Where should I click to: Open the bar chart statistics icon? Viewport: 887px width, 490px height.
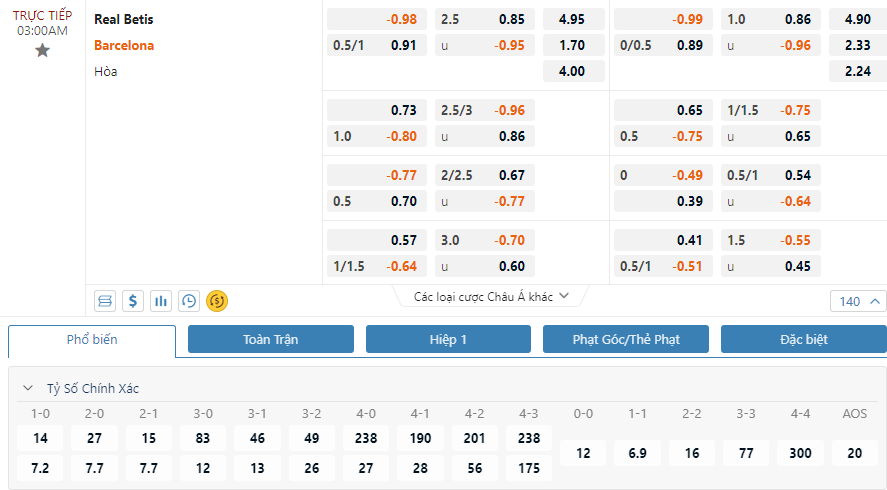pos(161,301)
